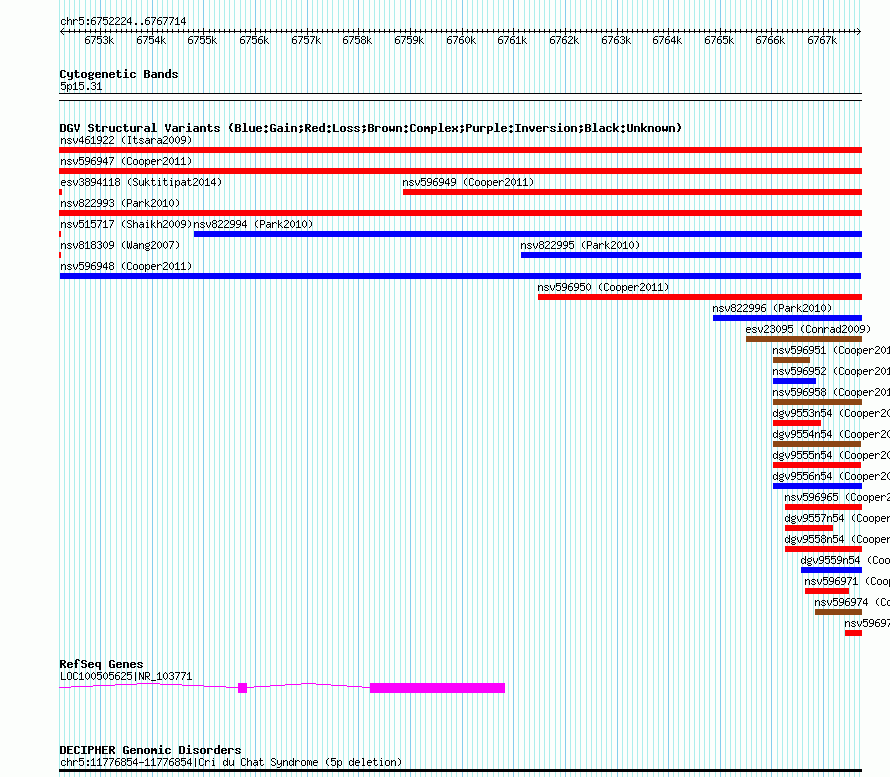Select the dgv9554n54 brown bar
This screenshot has width=890, height=777.
click(x=817, y=444)
